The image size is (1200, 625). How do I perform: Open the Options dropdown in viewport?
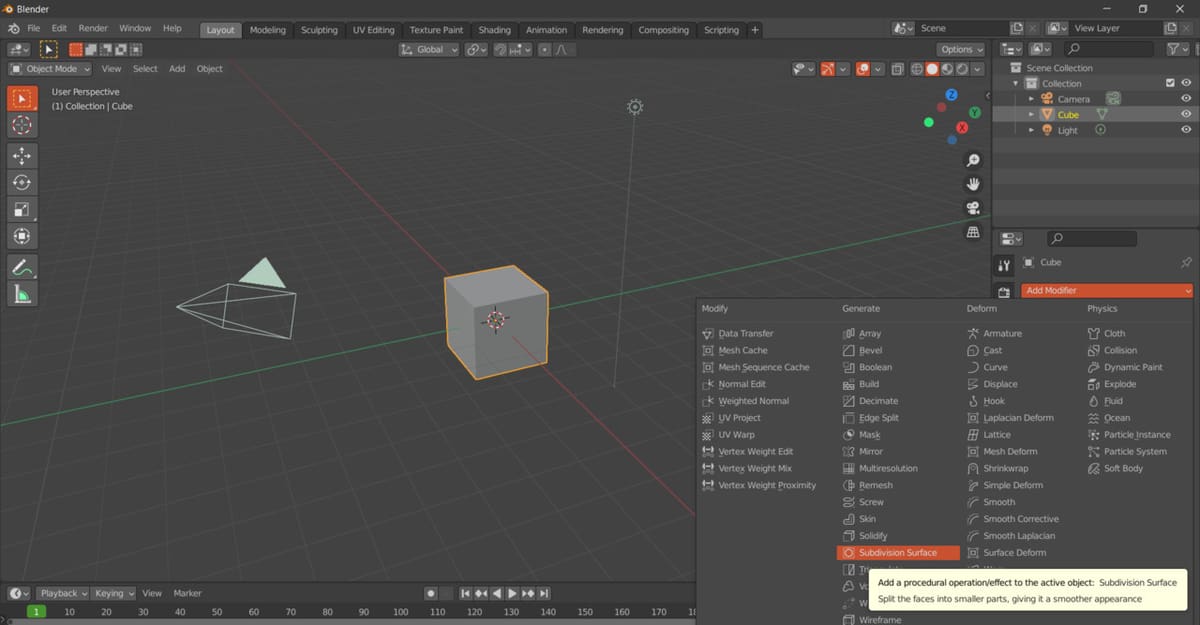[x=962, y=49]
